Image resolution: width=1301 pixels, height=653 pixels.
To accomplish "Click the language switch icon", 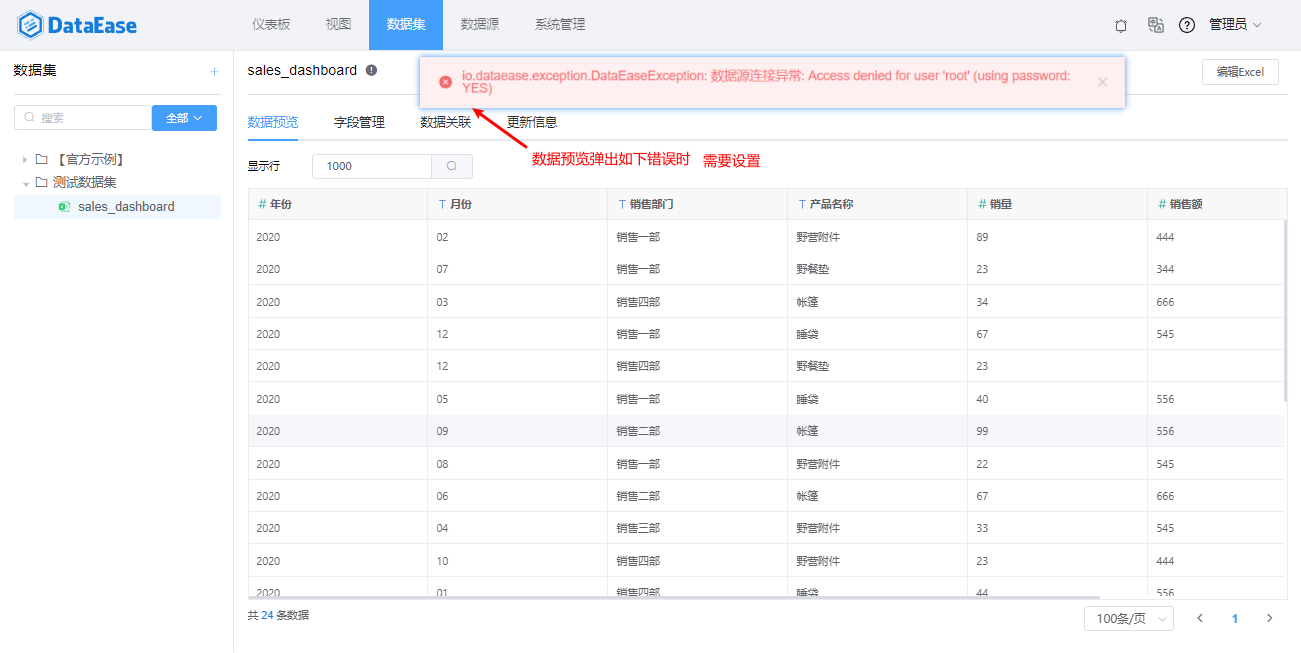I will tap(1155, 25).
